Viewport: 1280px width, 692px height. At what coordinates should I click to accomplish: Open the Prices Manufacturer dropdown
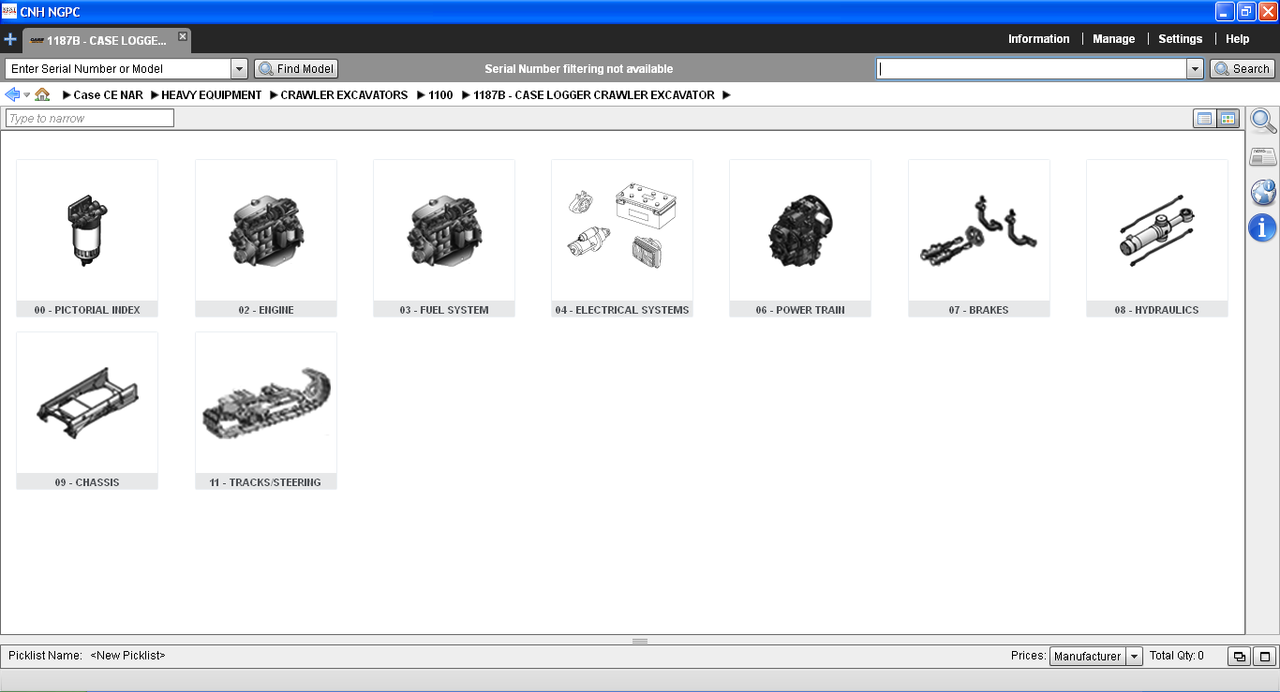(x=1096, y=656)
